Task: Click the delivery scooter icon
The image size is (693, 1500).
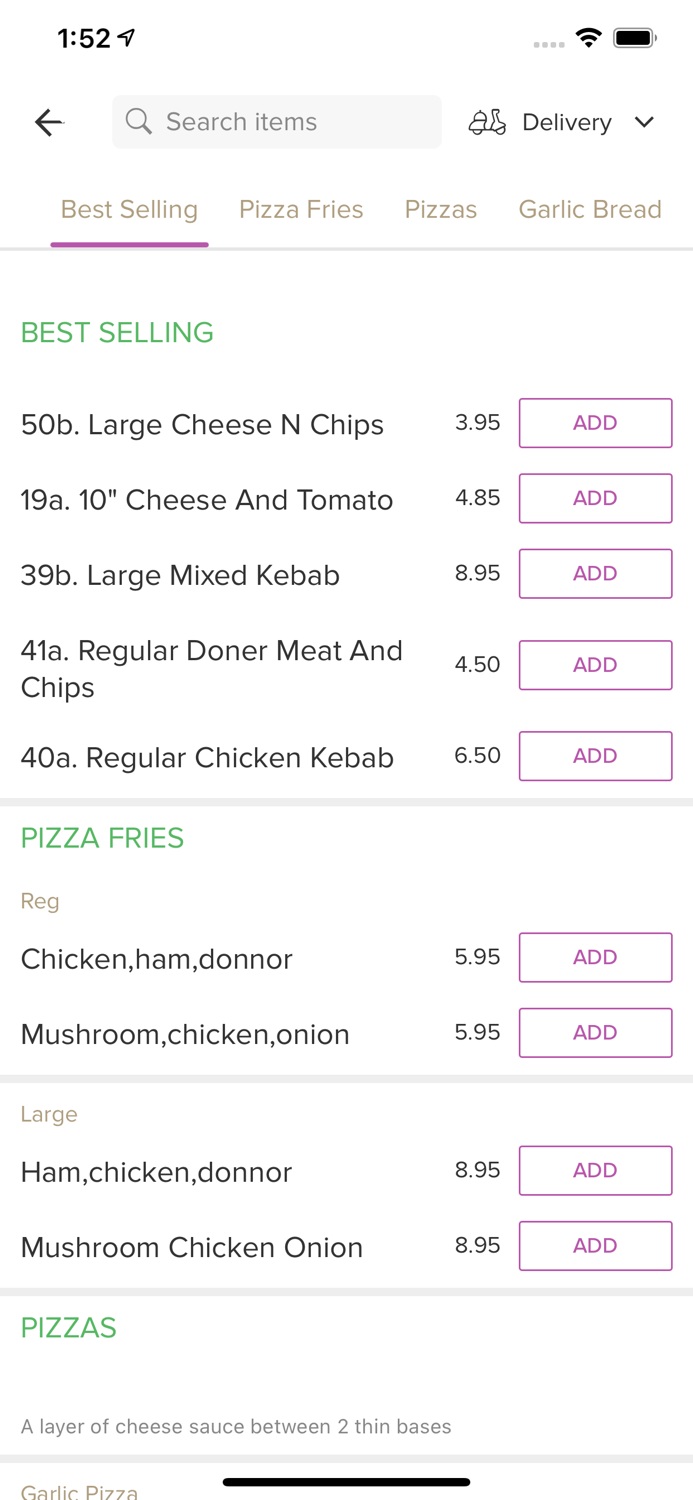Action: tap(486, 121)
